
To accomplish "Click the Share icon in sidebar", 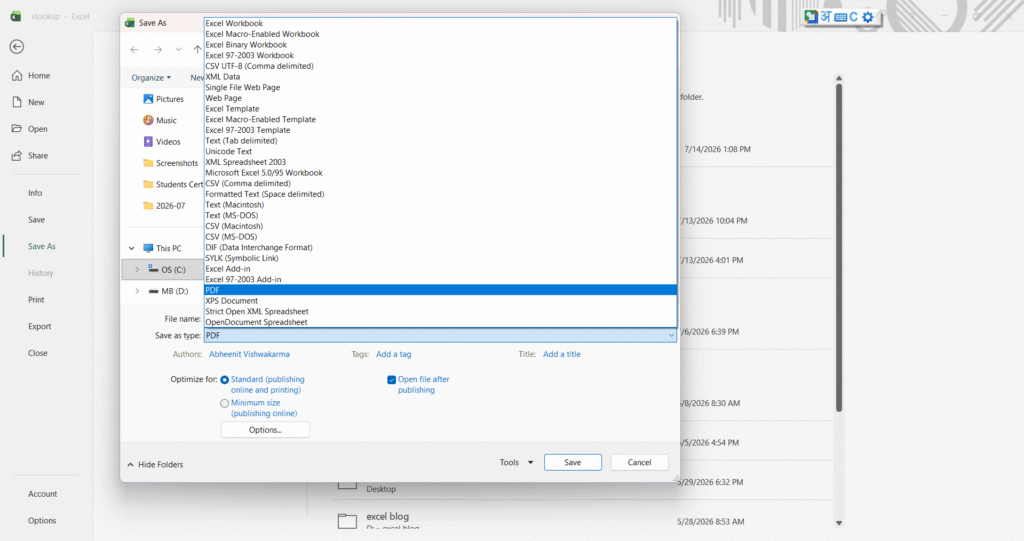I will pyautogui.click(x=17, y=156).
